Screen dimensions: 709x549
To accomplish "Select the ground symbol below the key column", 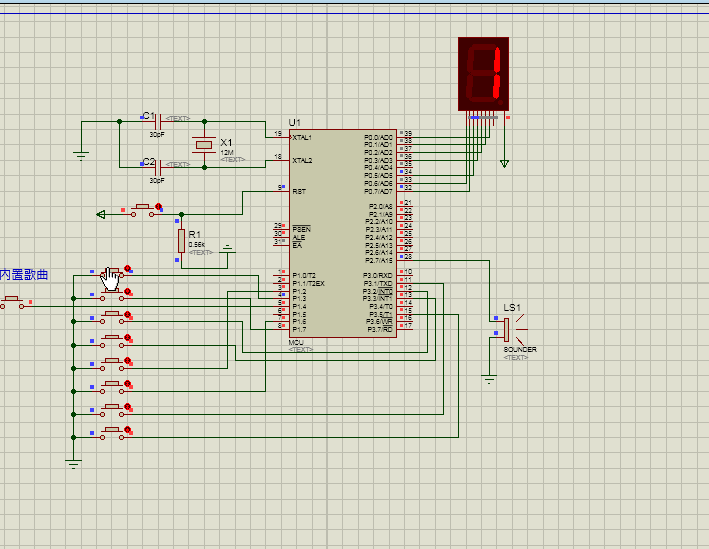I will tap(73, 464).
